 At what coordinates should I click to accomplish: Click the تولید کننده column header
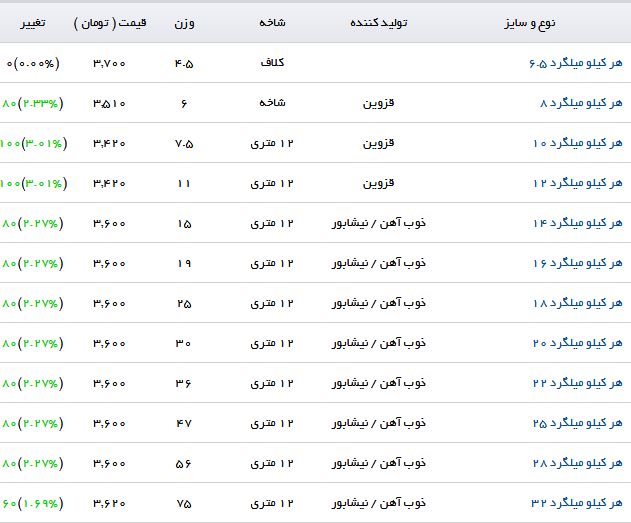click(379, 23)
